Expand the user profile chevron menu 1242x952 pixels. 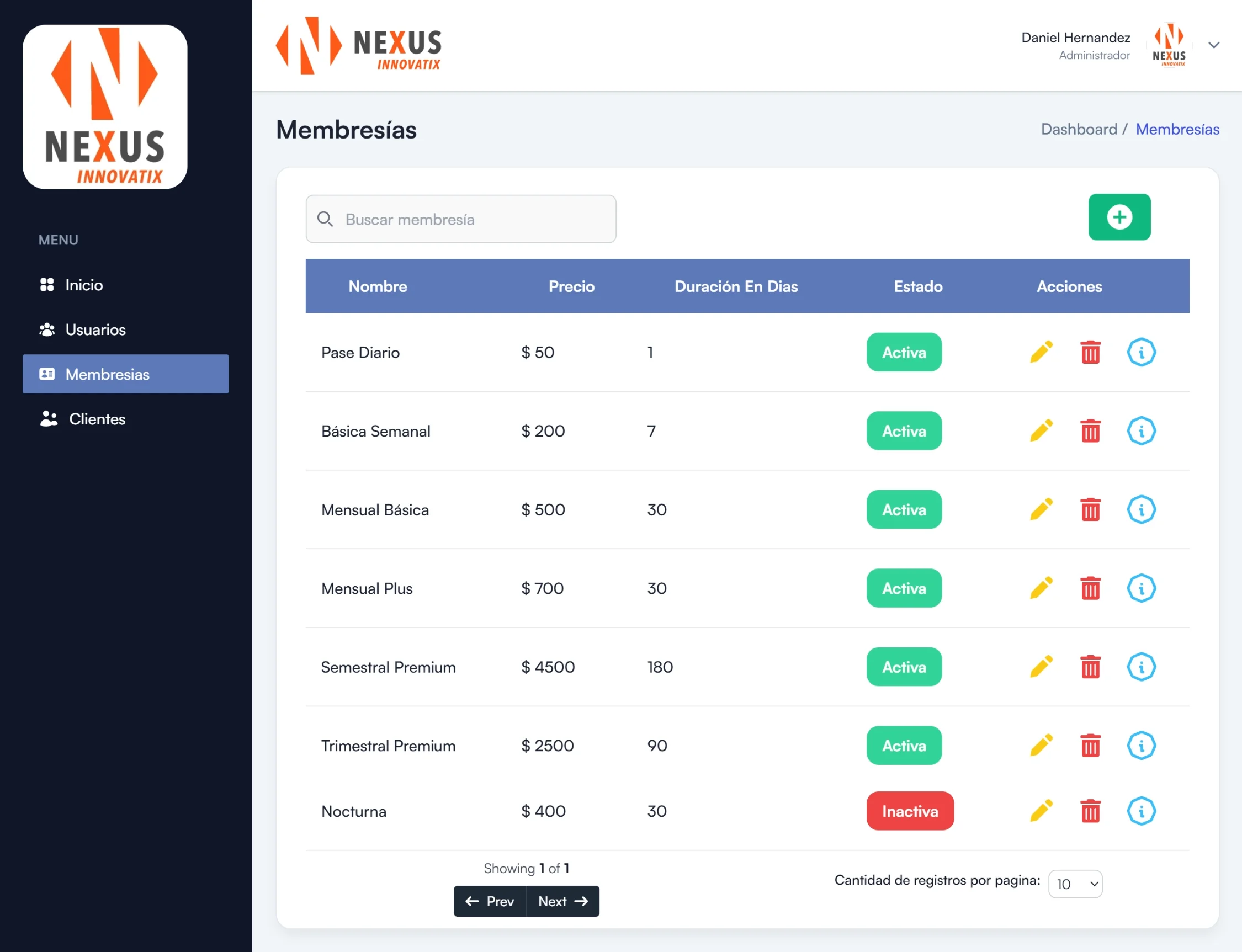pyautogui.click(x=1213, y=45)
